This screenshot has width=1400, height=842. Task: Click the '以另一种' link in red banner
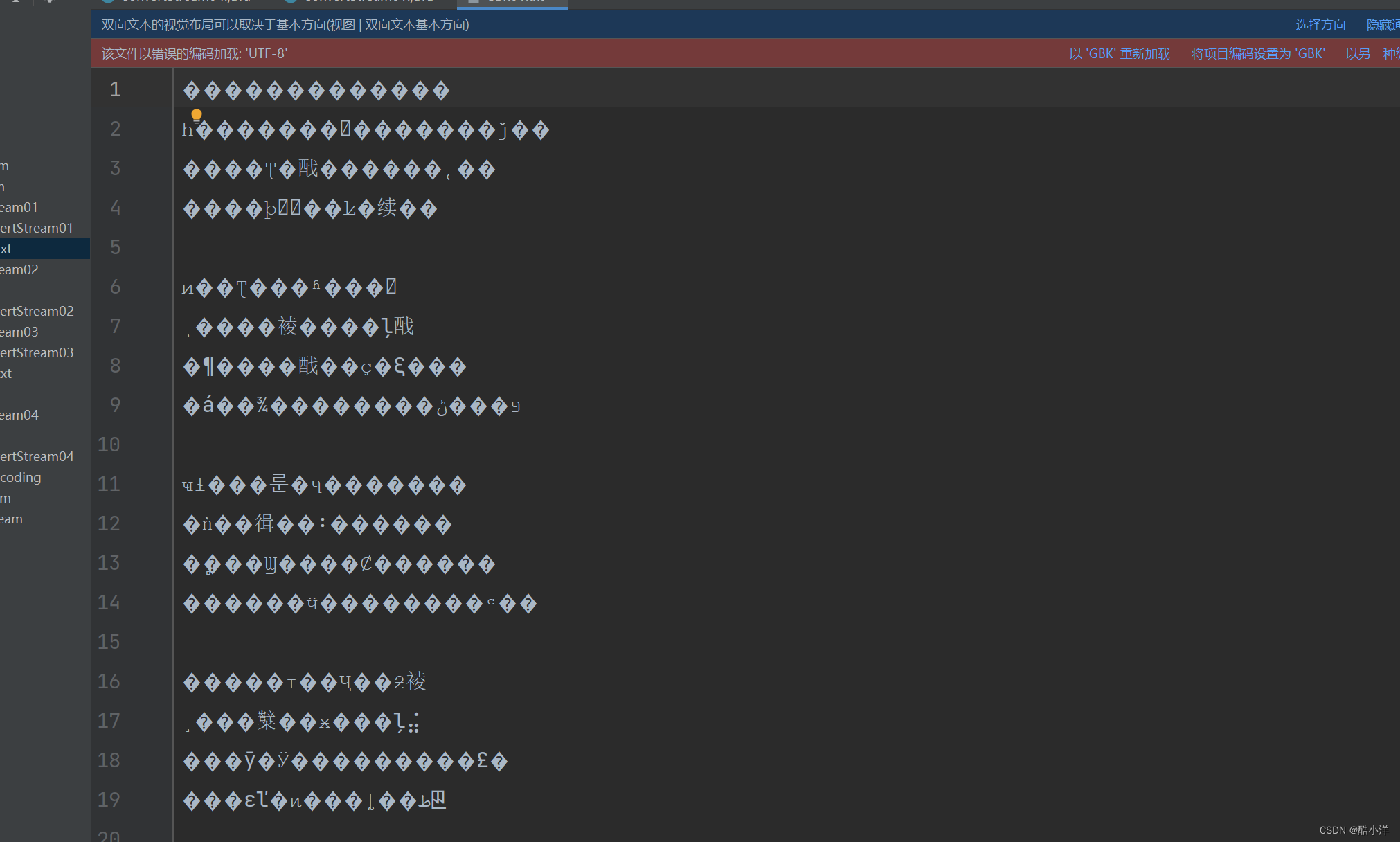(1372, 54)
